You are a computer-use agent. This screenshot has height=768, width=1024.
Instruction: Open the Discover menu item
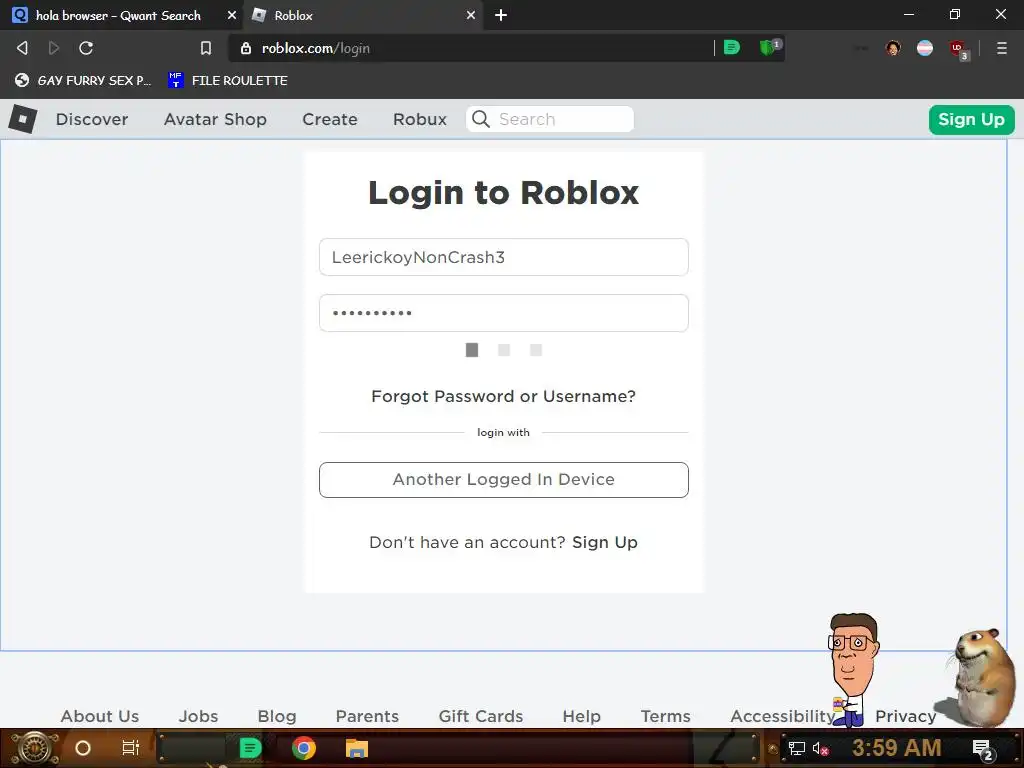[x=92, y=120]
